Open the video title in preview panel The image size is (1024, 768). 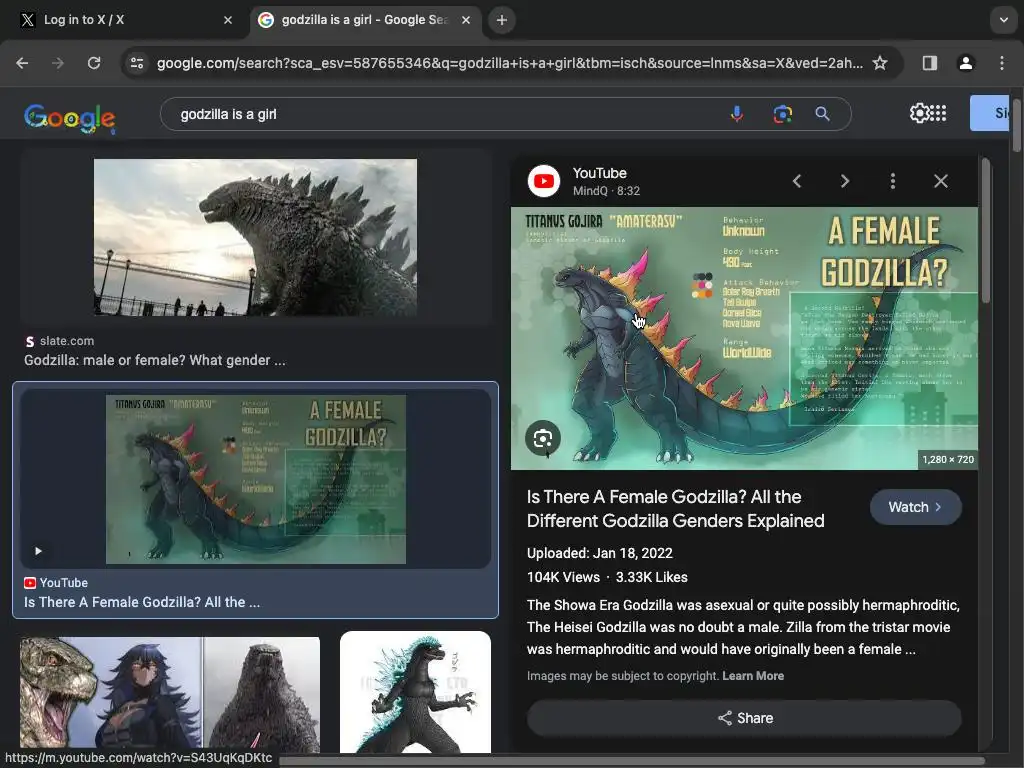[x=675, y=509]
